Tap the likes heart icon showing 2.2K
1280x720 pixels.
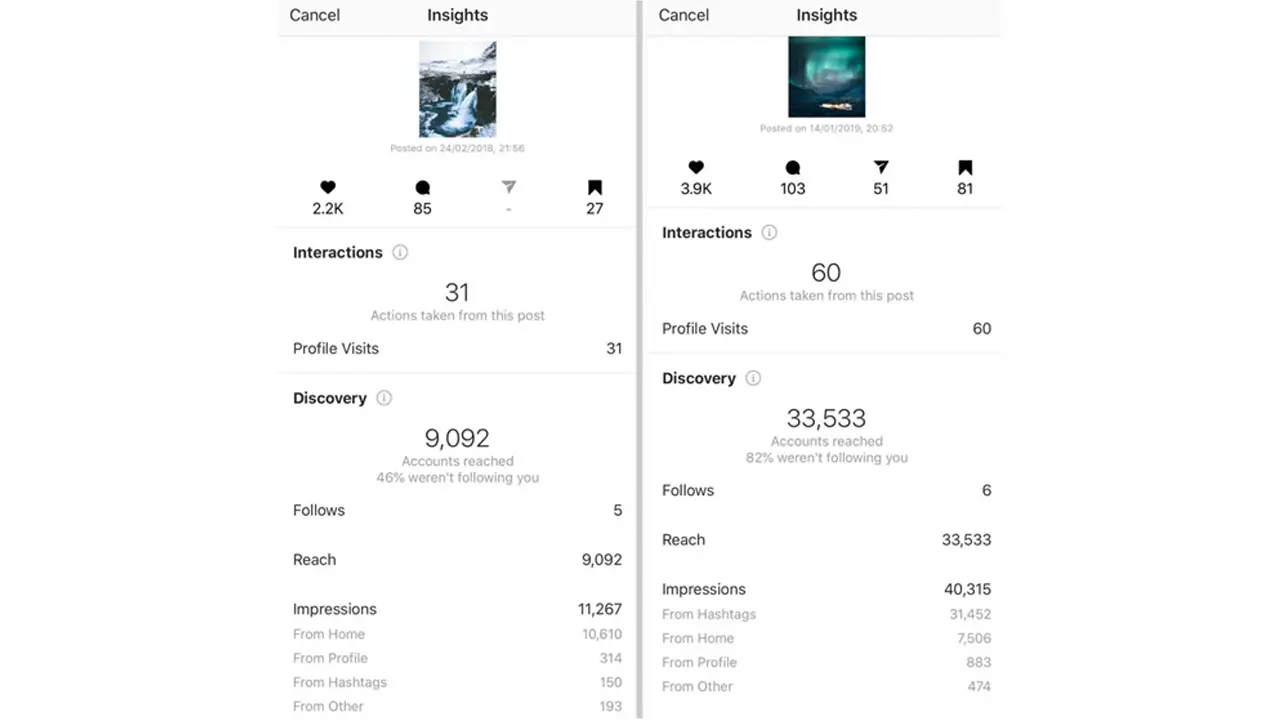click(328, 187)
